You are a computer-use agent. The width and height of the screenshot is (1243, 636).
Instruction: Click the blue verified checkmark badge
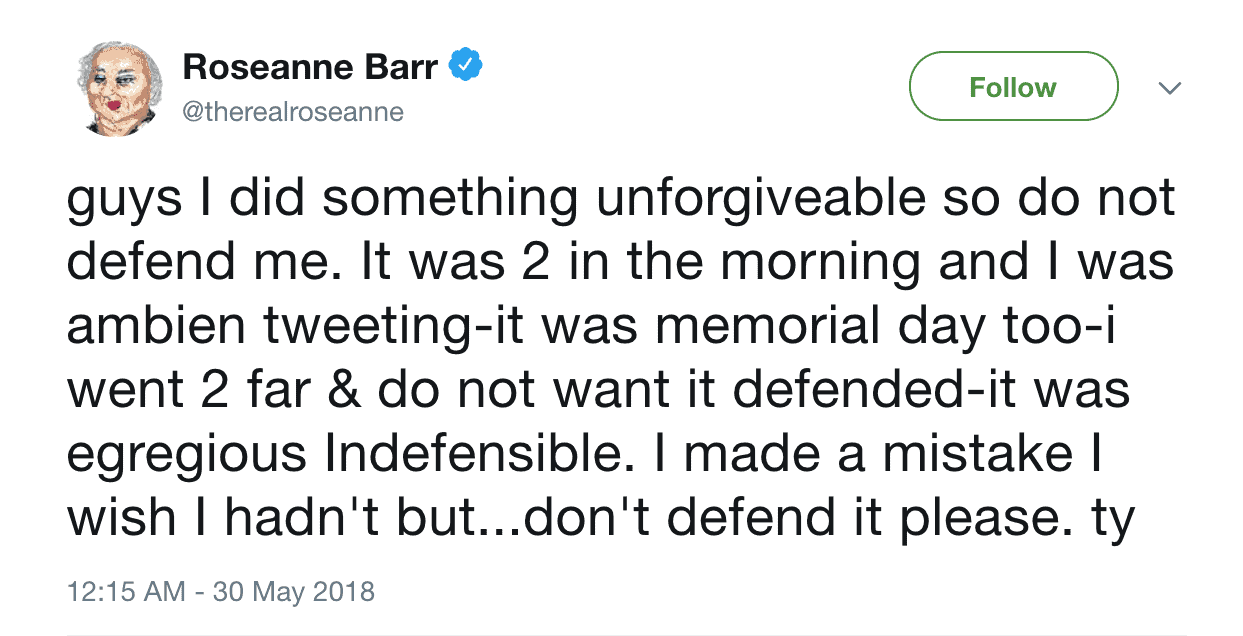466,66
